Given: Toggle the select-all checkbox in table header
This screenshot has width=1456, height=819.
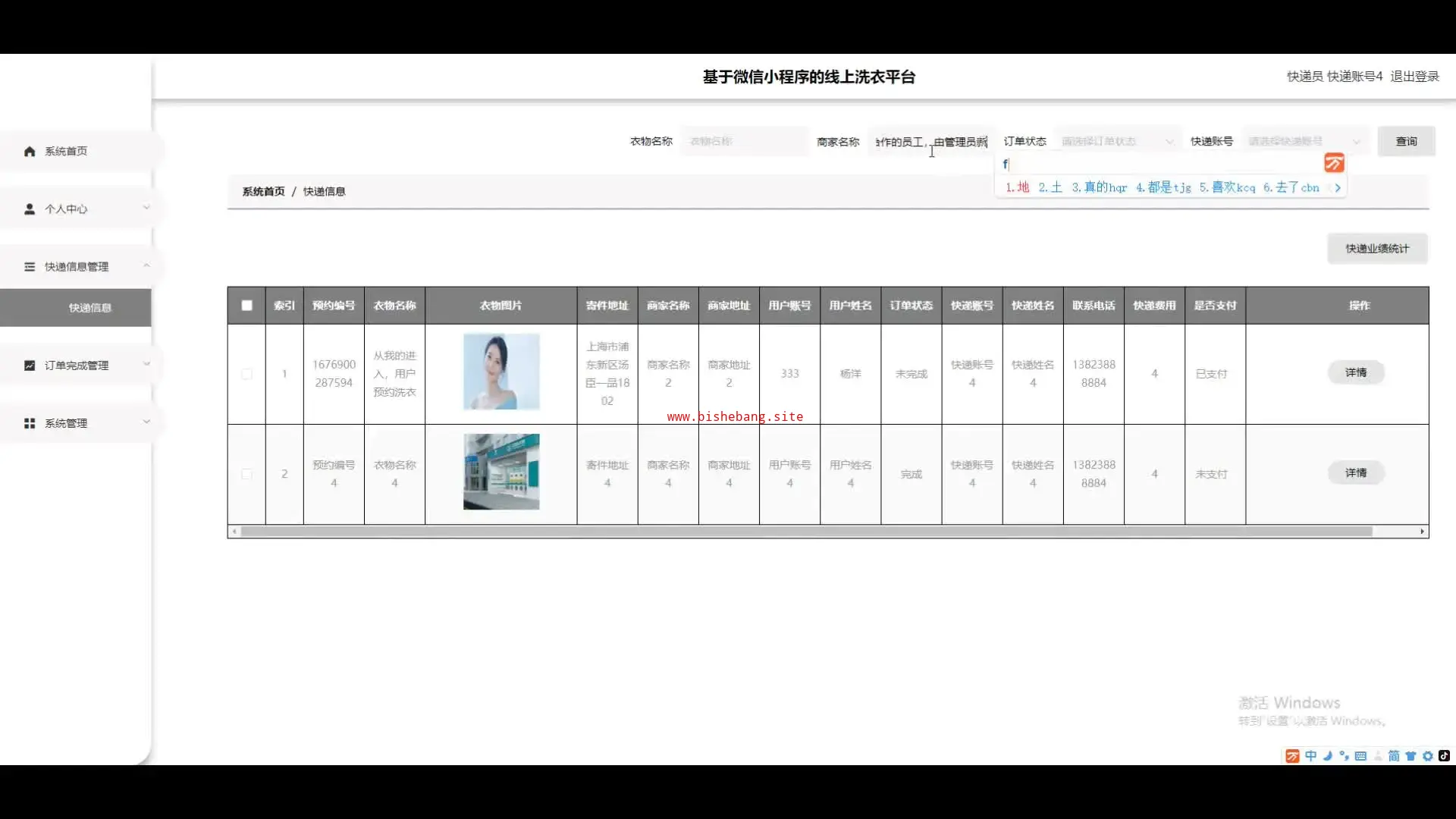Looking at the screenshot, I should tap(246, 306).
